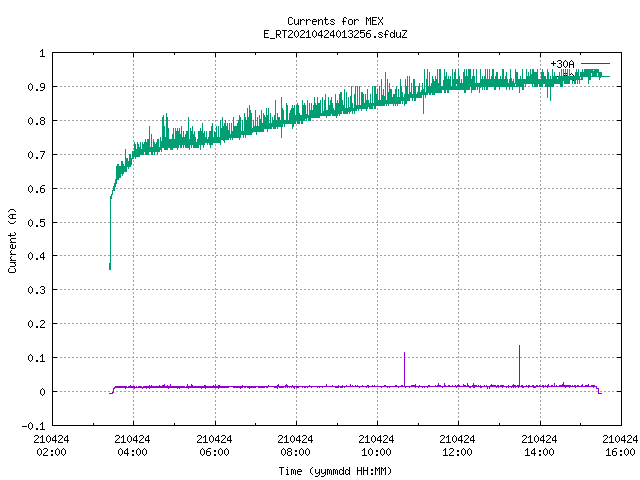Click the '+30A' legend label
The height and width of the screenshot is (480, 640).
point(562,64)
